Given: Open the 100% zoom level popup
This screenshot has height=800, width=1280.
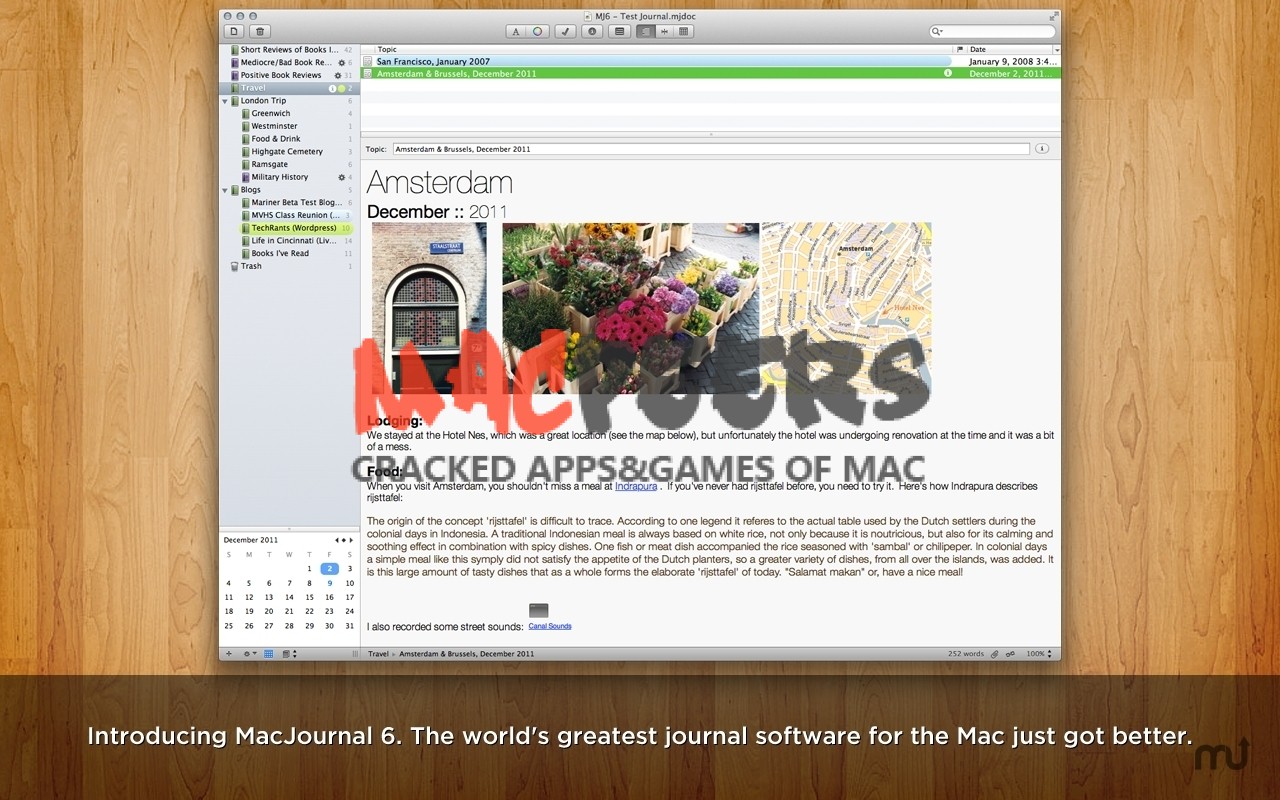Looking at the screenshot, I should click(1039, 654).
